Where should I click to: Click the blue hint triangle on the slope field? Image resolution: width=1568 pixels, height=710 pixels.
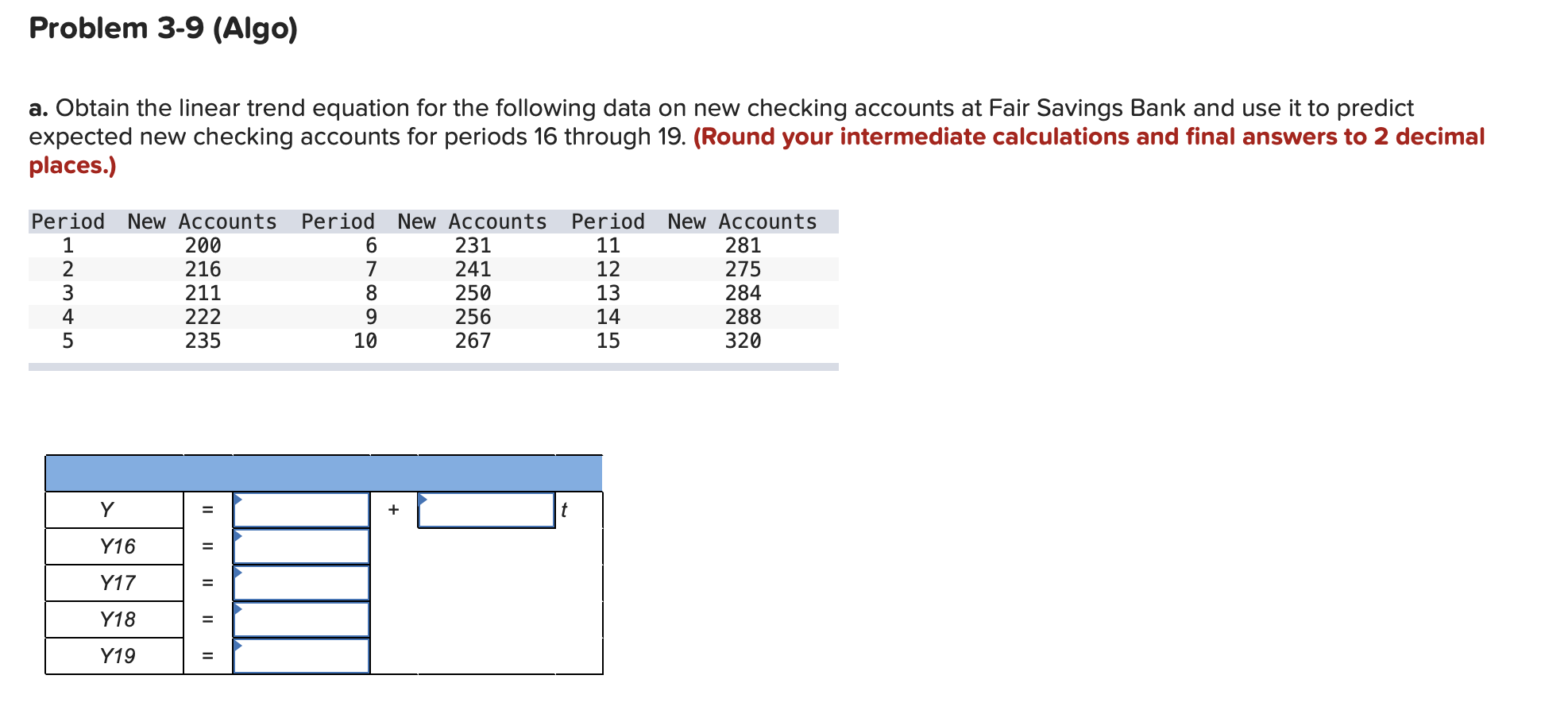(423, 500)
